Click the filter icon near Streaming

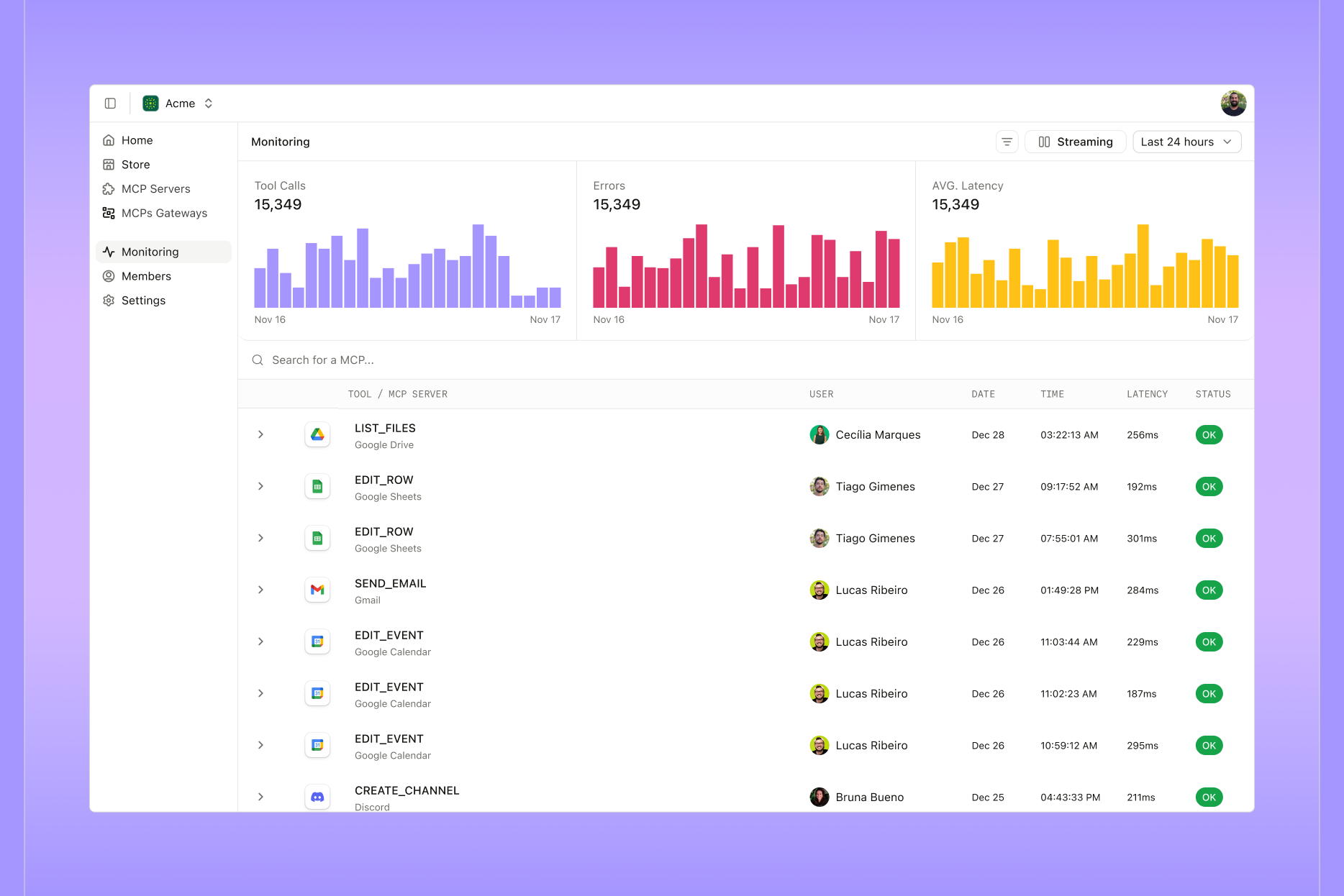[x=1007, y=142]
